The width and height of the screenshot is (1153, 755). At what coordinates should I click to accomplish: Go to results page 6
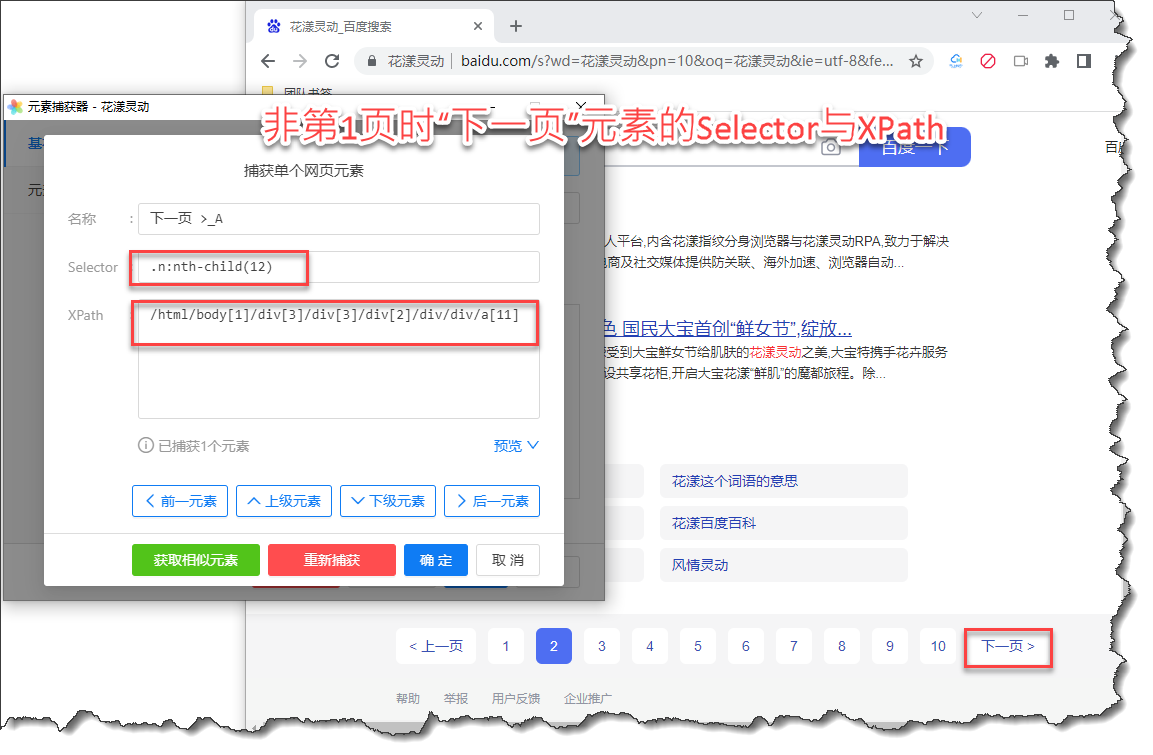pos(746,646)
